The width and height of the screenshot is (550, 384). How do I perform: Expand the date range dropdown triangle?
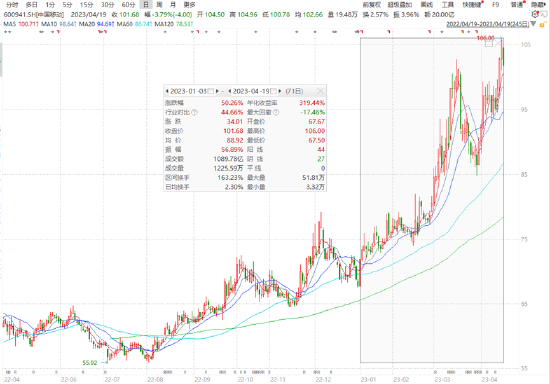533,24
